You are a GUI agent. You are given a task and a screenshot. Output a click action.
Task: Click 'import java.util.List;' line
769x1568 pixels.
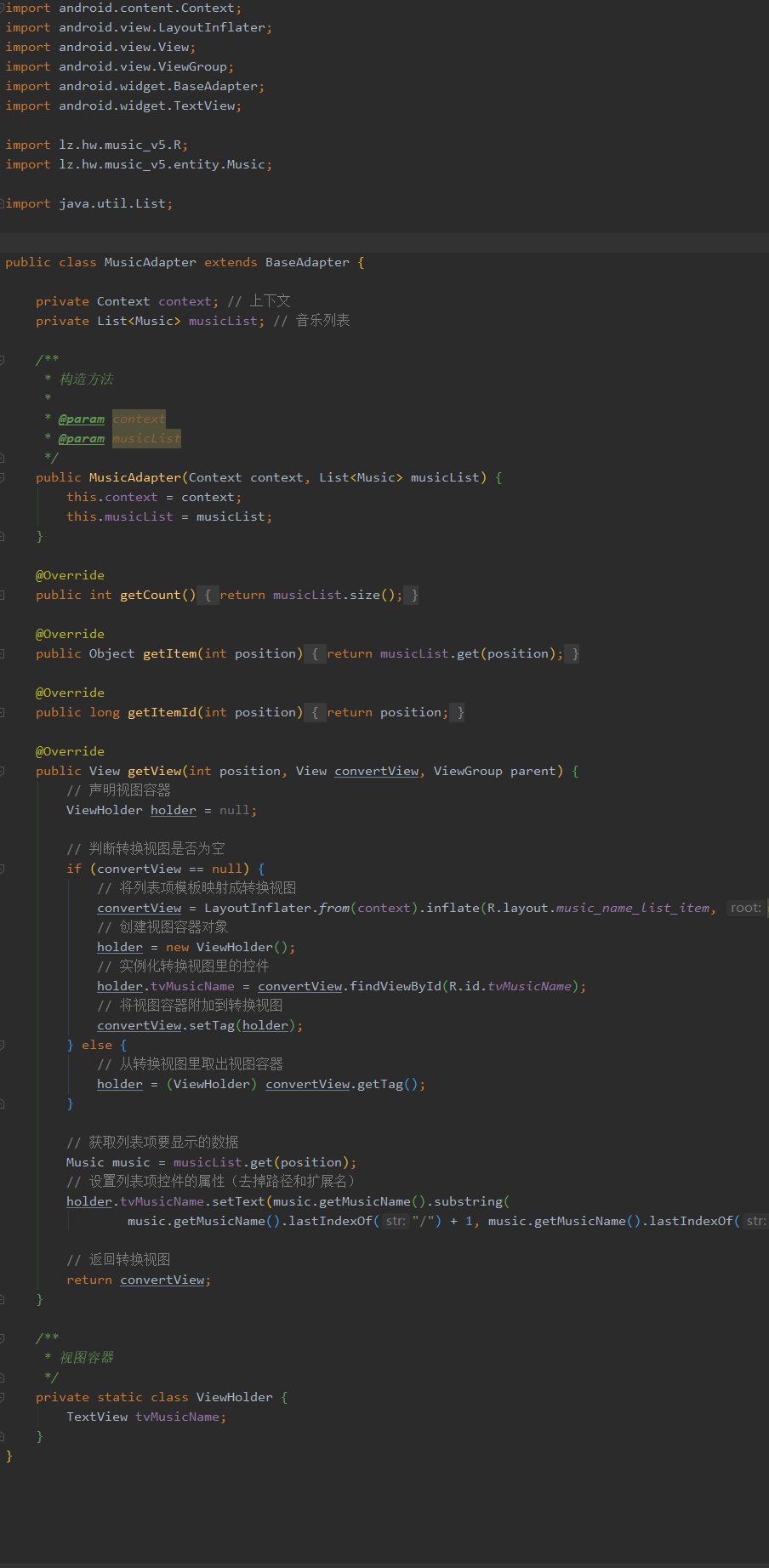pyautogui.click(x=89, y=203)
